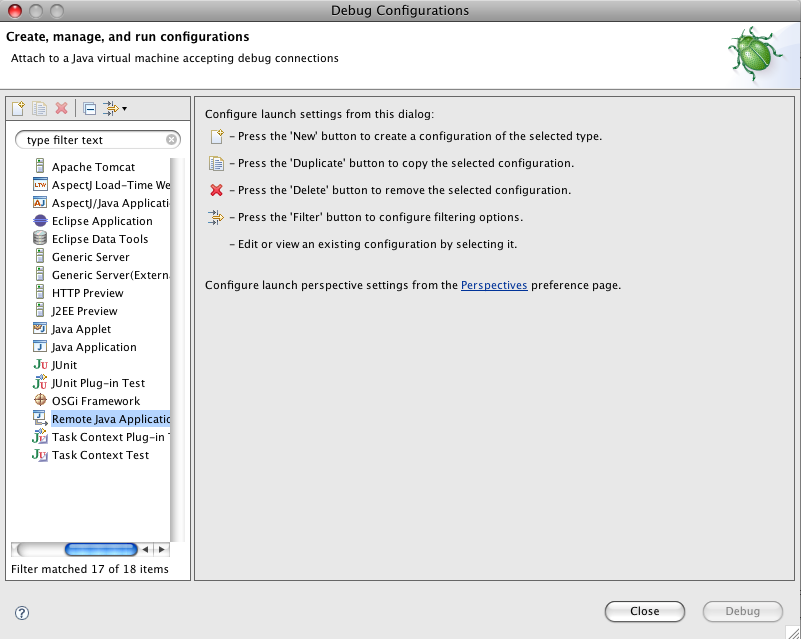
Task: Select the Remote Java Application icon
Action: (x=40, y=418)
